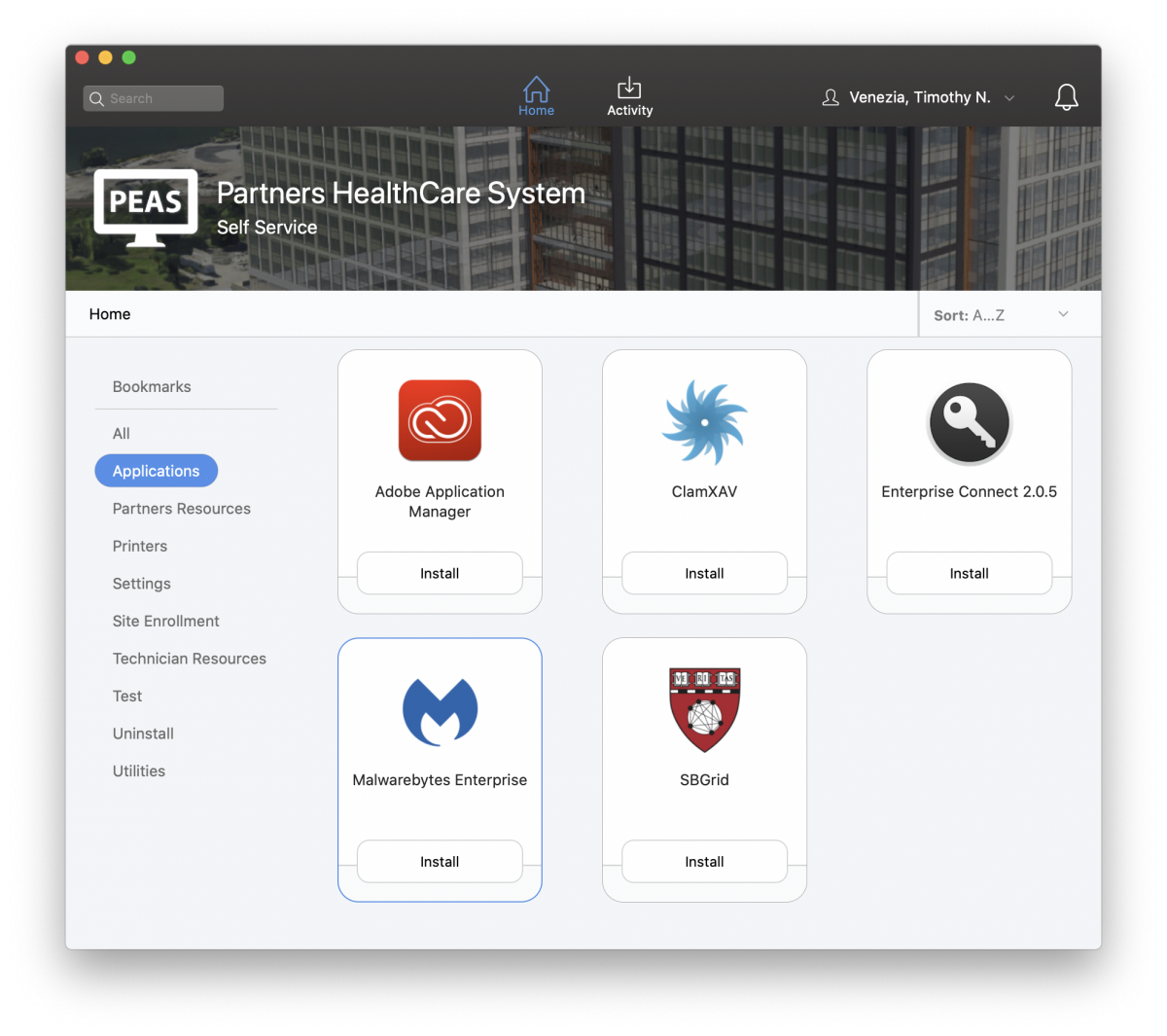Click the Self Service subtitle

[x=266, y=228]
